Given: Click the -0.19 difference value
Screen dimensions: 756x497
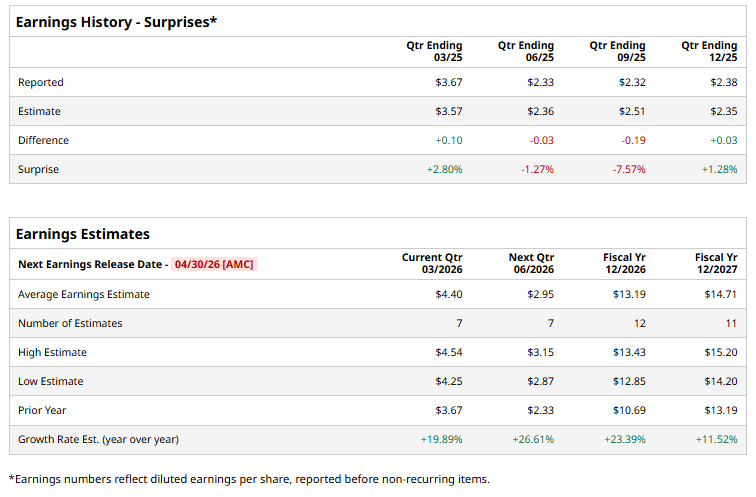Looking at the screenshot, I should (x=632, y=140).
